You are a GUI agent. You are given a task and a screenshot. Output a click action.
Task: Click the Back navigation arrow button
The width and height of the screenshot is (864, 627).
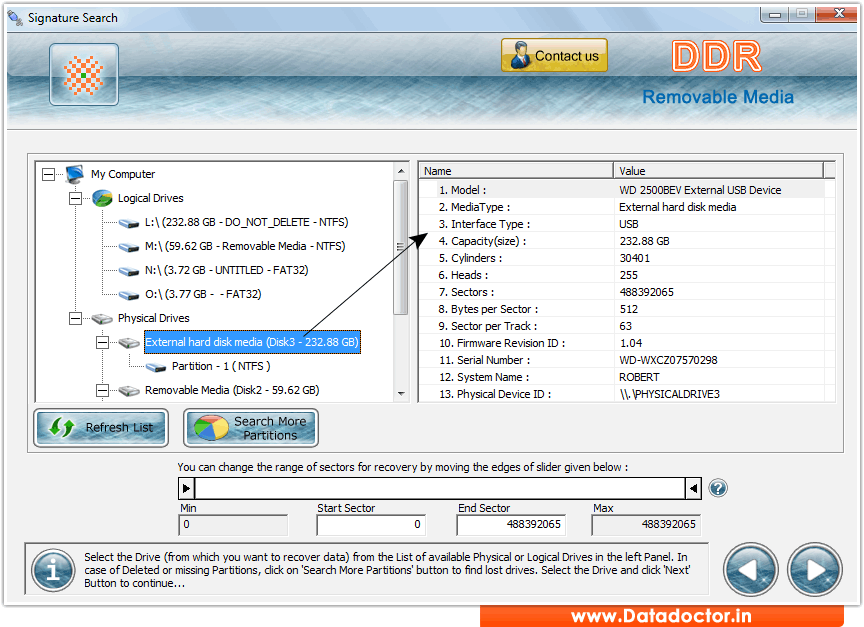pyautogui.click(x=751, y=569)
